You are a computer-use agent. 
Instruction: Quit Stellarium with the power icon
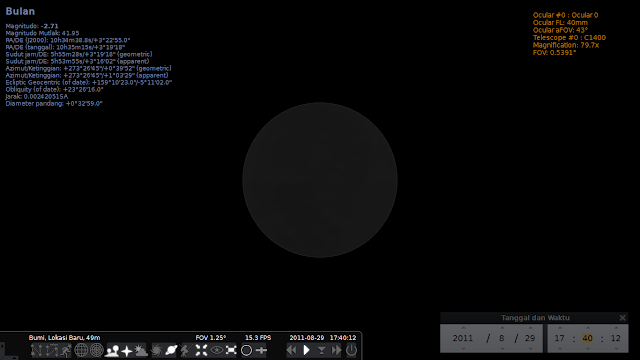tap(351, 350)
